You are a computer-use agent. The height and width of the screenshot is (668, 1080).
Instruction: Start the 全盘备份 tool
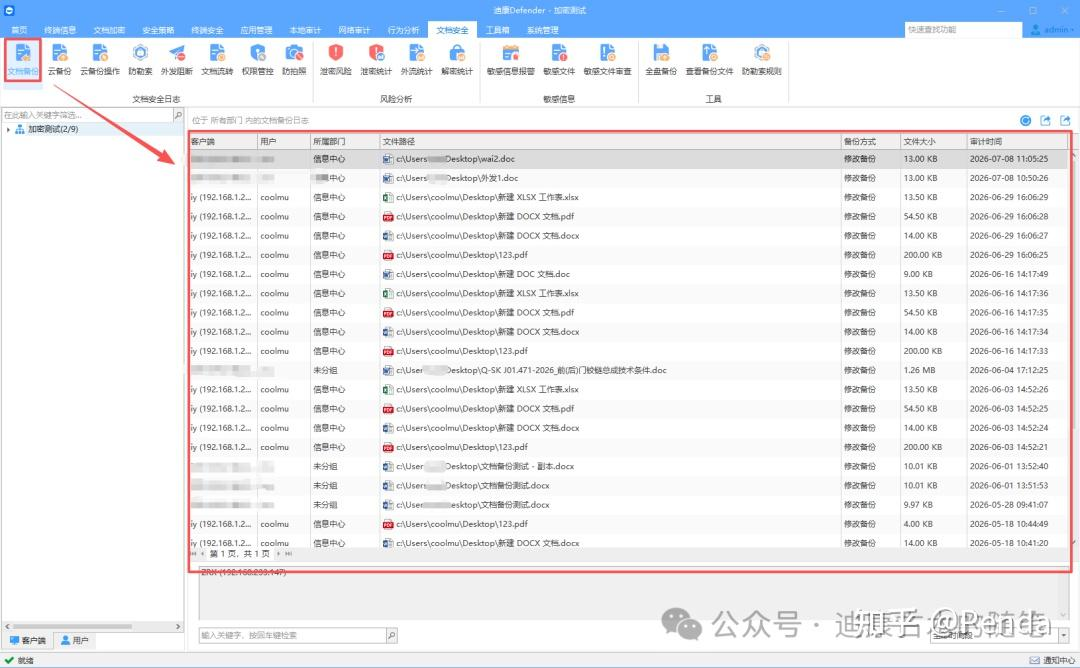661,60
